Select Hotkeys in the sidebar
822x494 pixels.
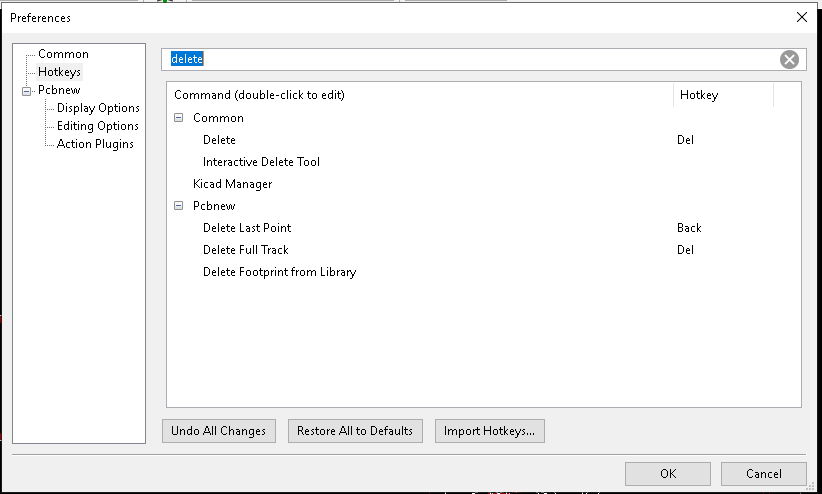pos(59,72)
